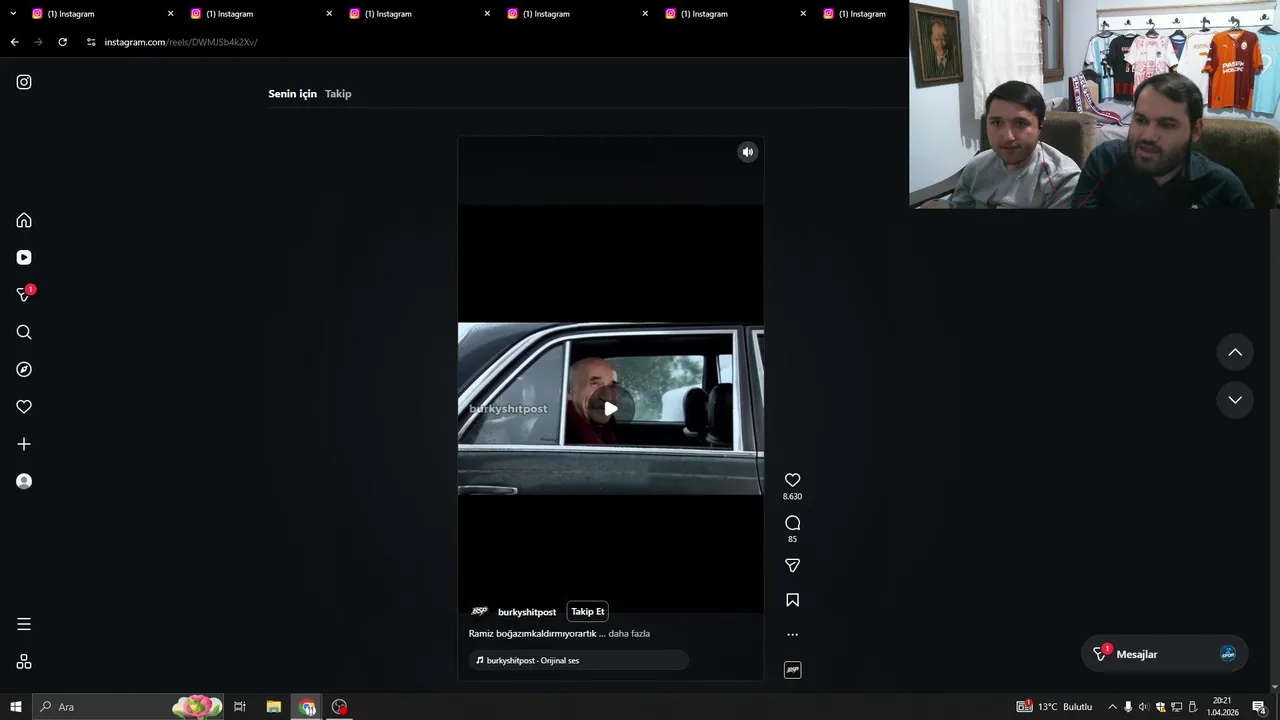
Task: Share the reel via paper plane
Action: pos(792,565)
